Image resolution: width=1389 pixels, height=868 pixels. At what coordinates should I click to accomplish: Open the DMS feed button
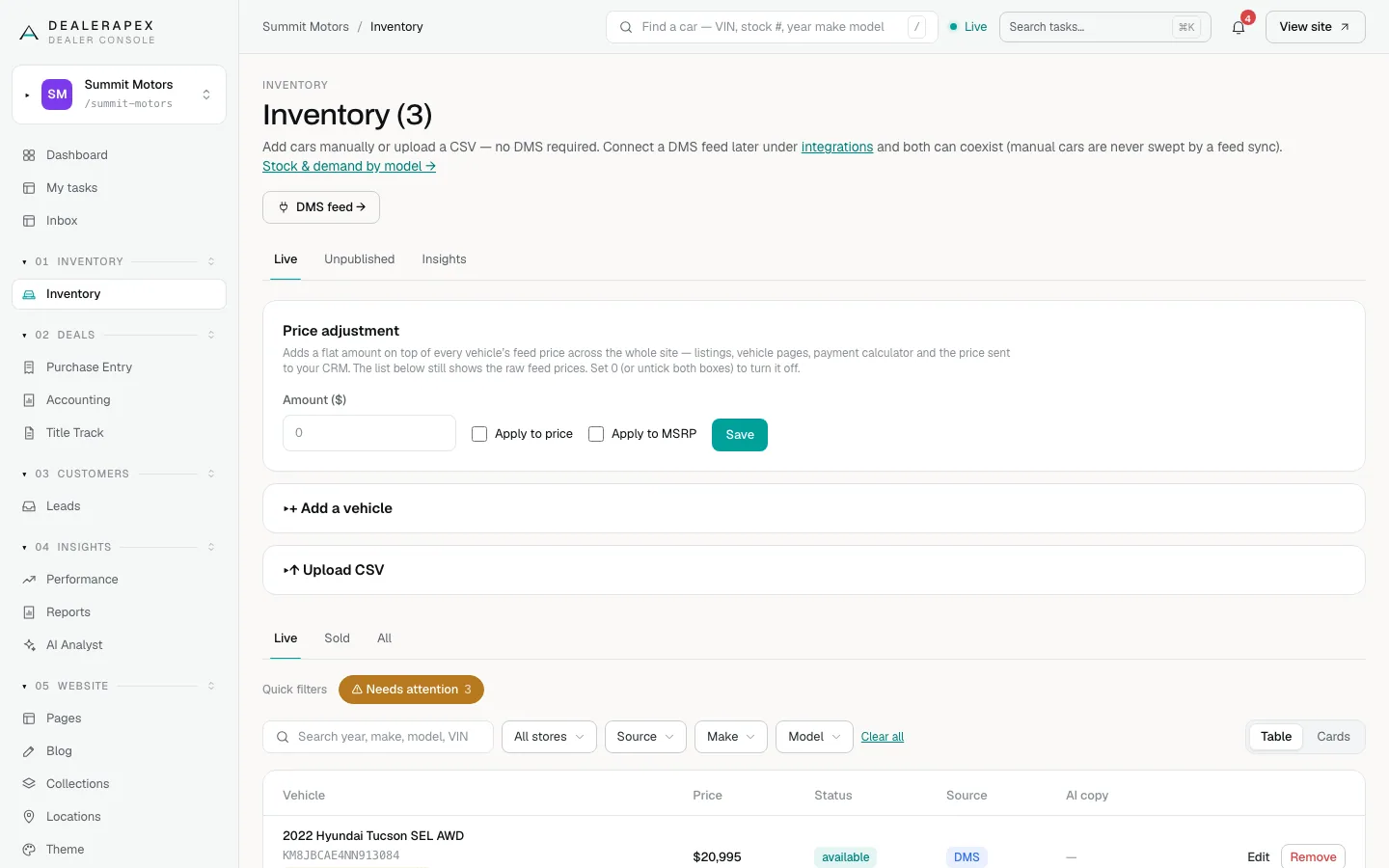click(321, 207)
